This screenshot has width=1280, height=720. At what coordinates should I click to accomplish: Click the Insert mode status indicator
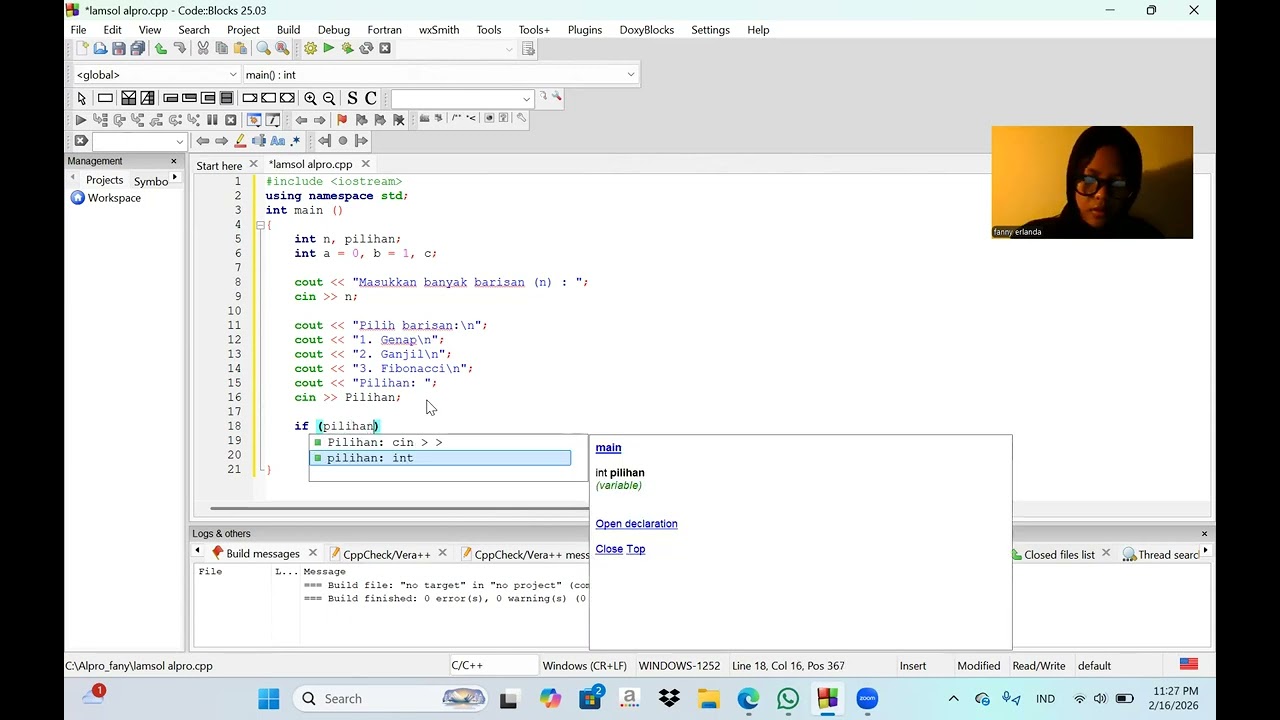913,666
